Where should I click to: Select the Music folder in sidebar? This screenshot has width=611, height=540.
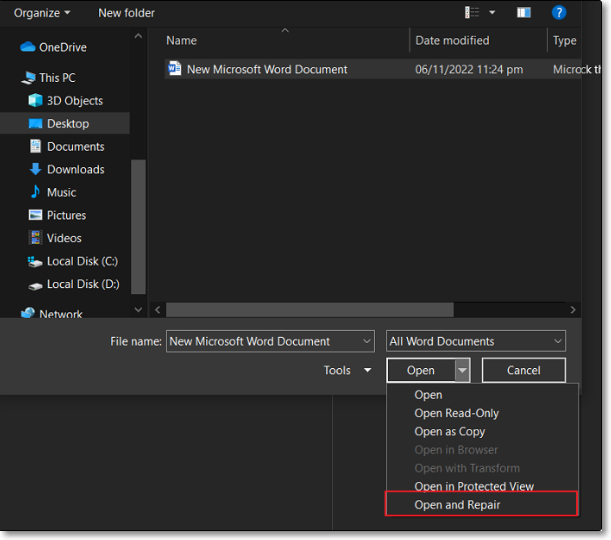(x=61, y=193)
